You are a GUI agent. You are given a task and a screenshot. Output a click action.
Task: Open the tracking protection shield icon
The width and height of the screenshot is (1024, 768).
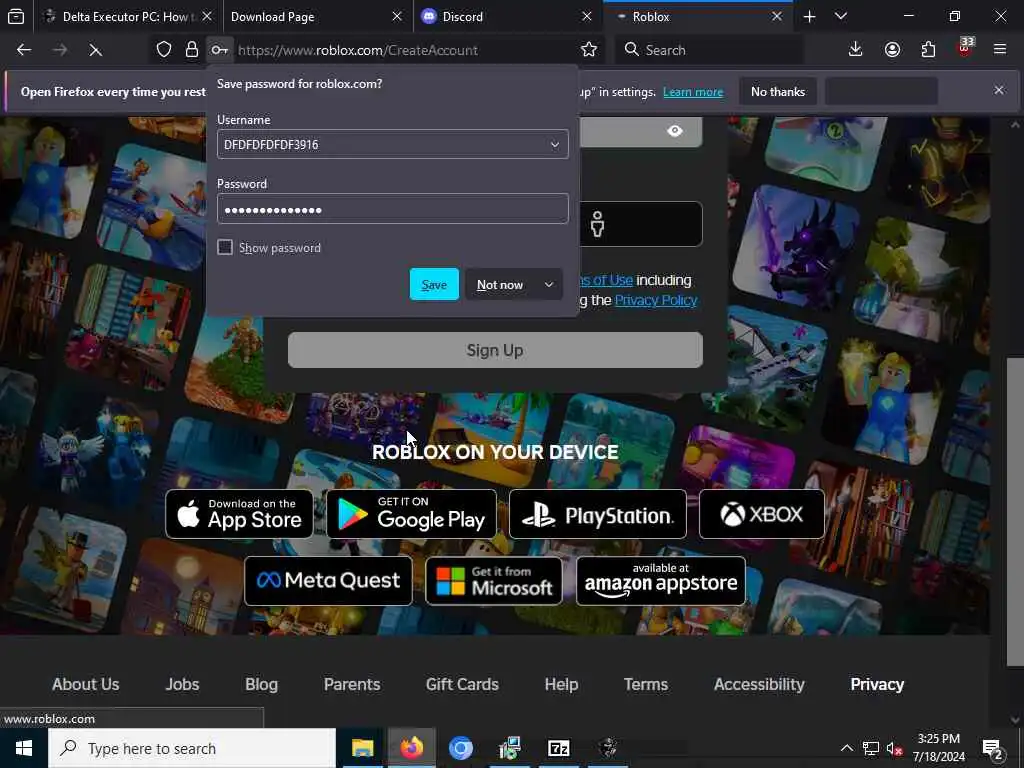(x=164, y=50)
